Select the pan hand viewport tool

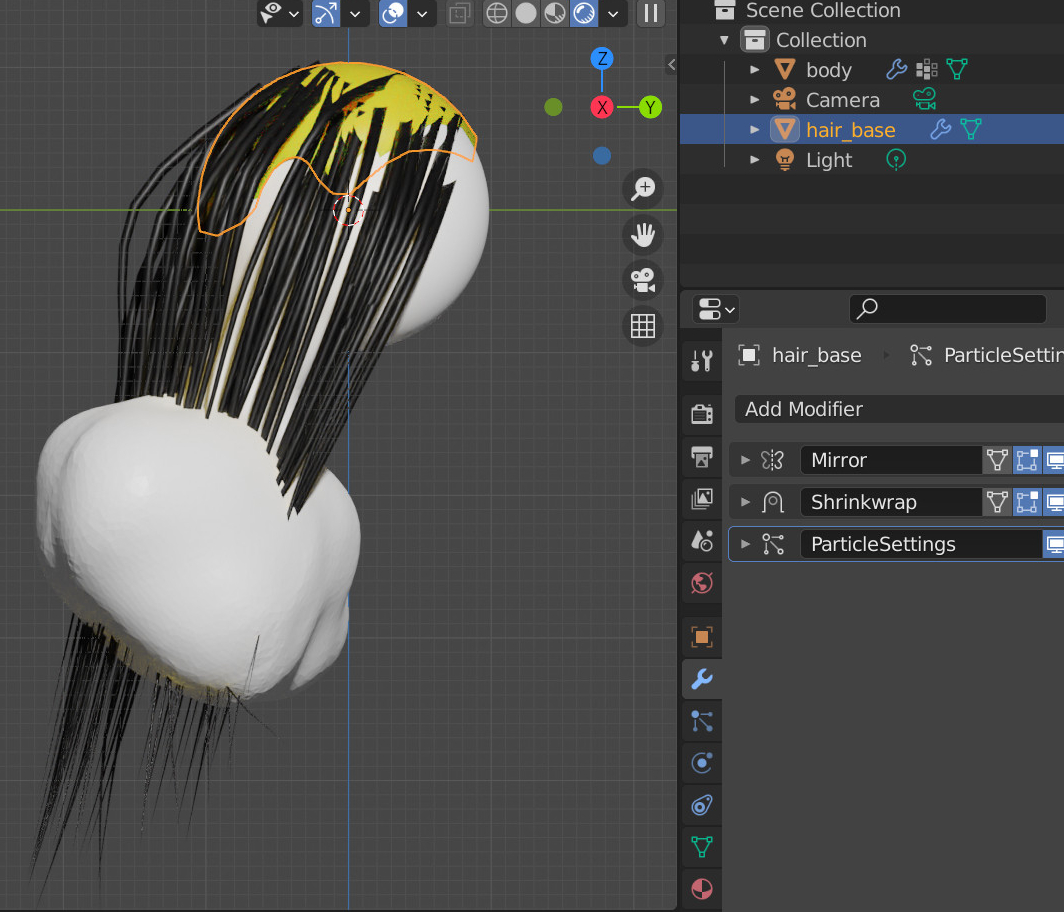coord(643,235)
